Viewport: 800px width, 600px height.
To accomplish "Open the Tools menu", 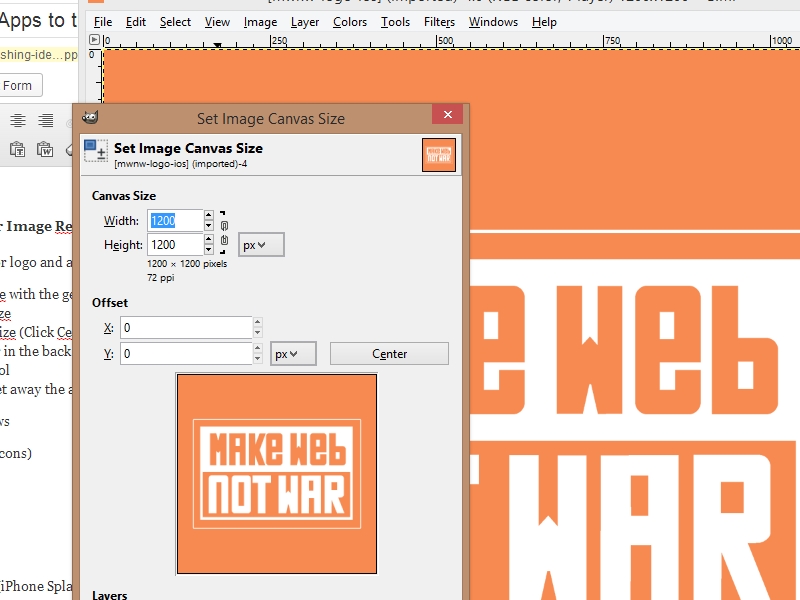I will click(395, 22).
